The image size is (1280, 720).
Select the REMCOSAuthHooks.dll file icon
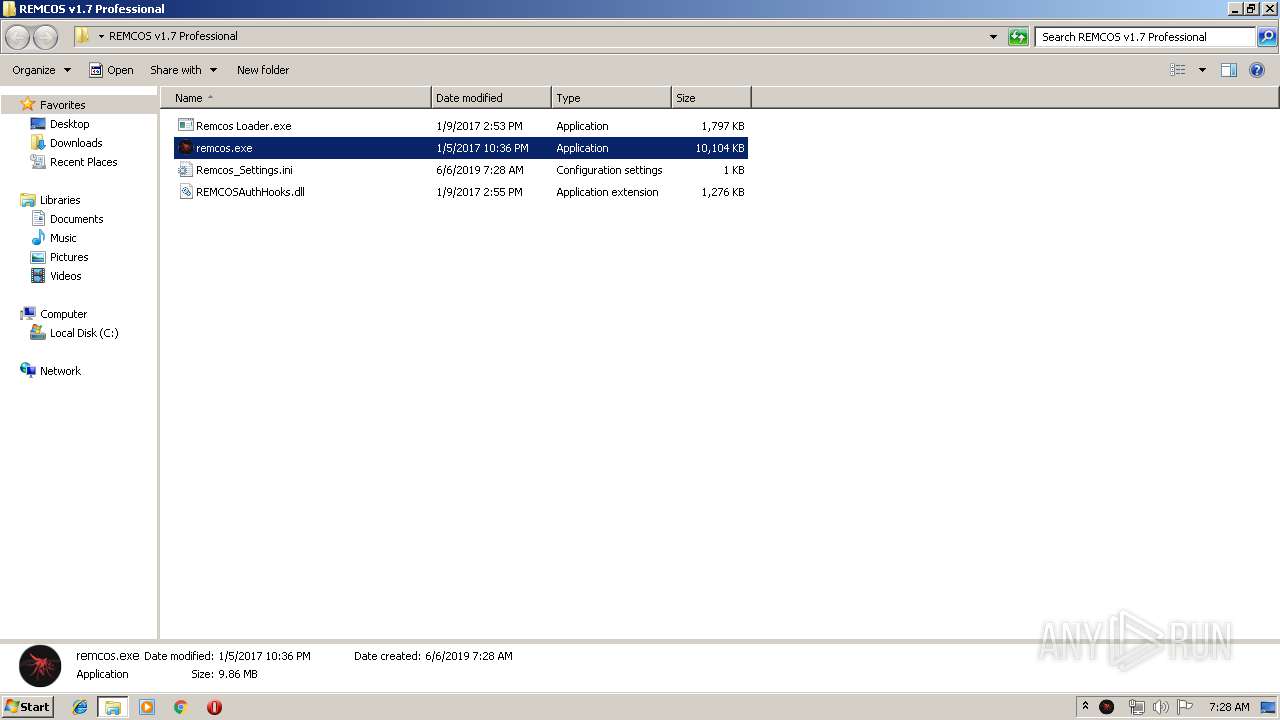point(185,192)
